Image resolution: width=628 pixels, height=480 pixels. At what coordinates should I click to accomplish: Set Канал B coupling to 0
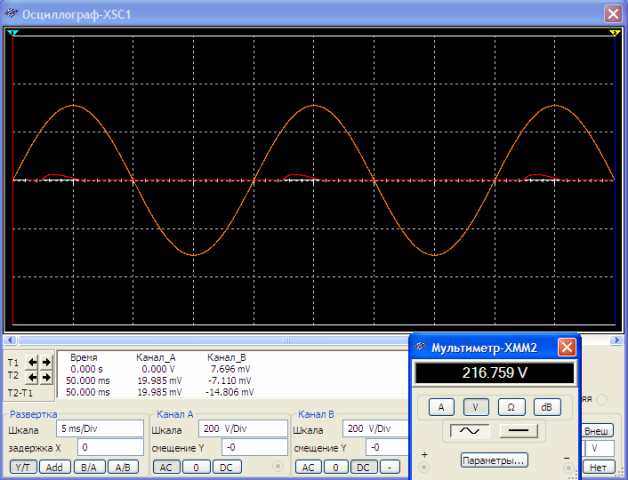[336, 467]
